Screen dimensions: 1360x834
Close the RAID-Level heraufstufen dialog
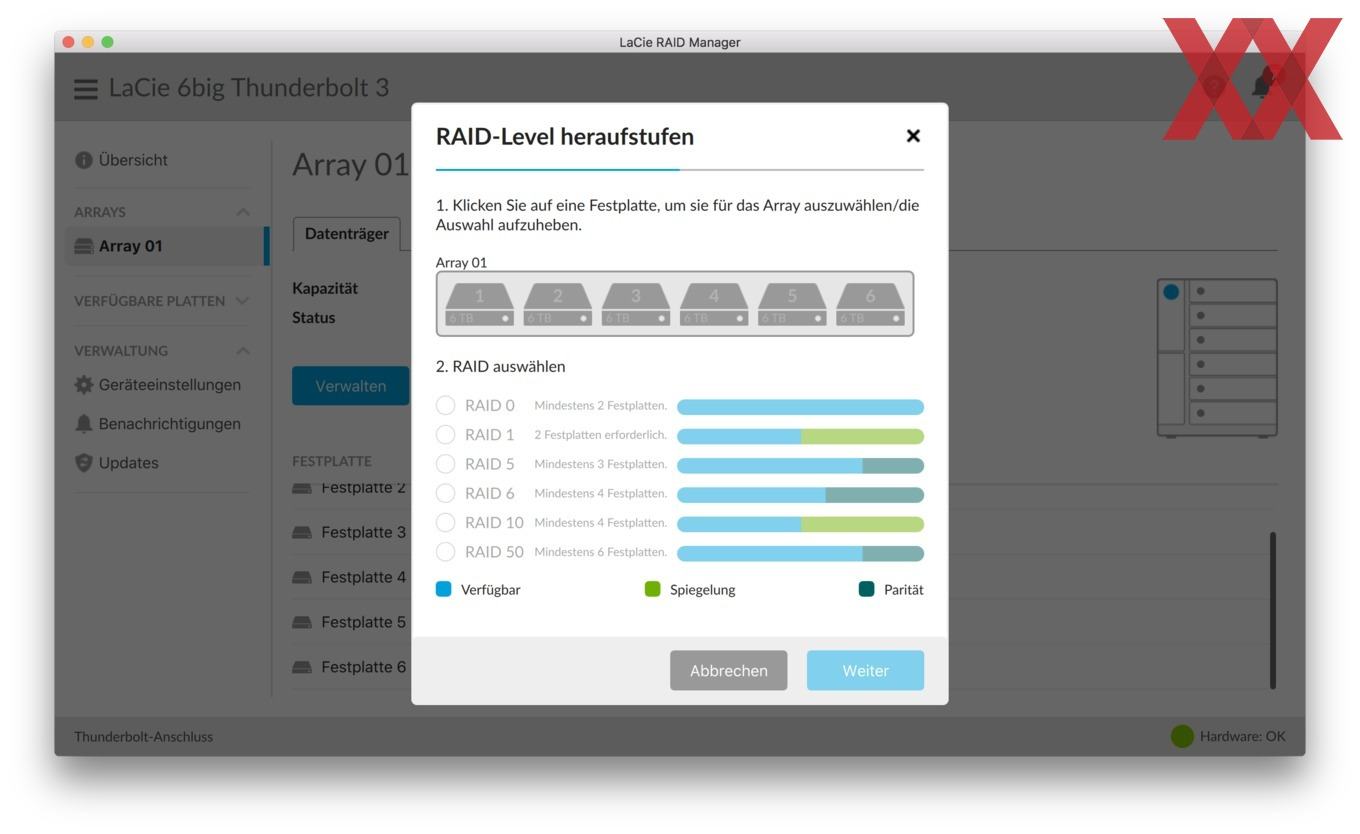(x=912, y=136)
